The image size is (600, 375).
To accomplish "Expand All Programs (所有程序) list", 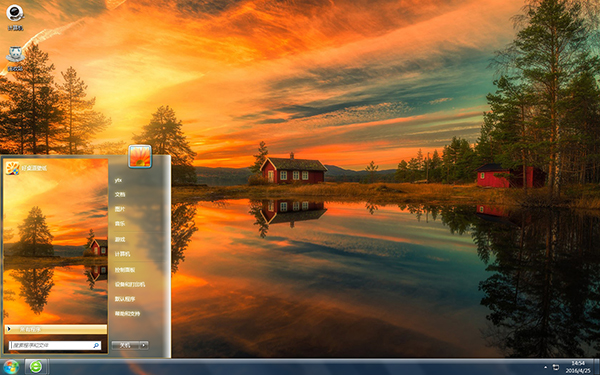I will point(56,329).
